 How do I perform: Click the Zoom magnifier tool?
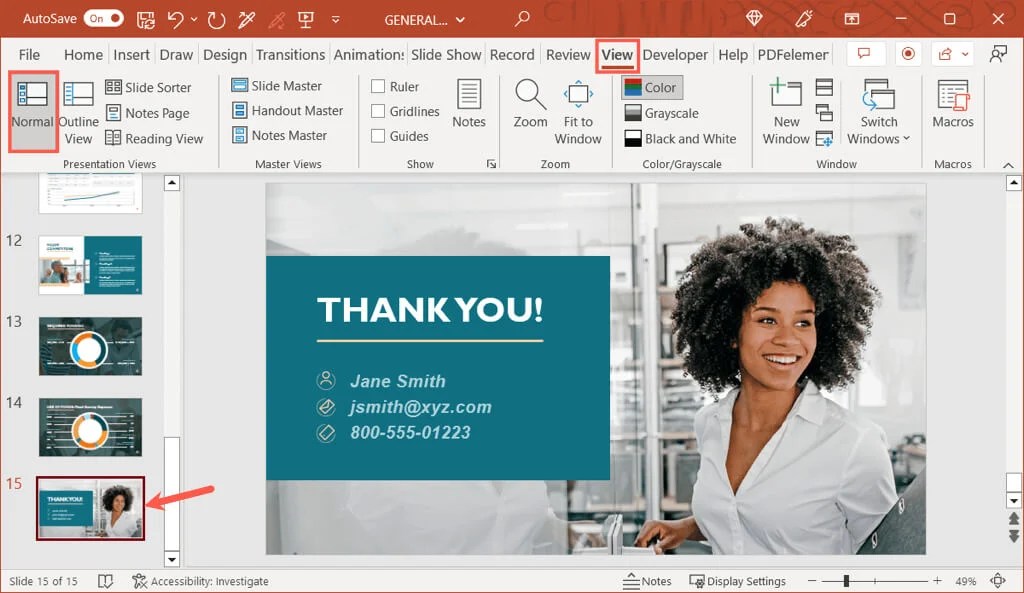click(529, 105)
